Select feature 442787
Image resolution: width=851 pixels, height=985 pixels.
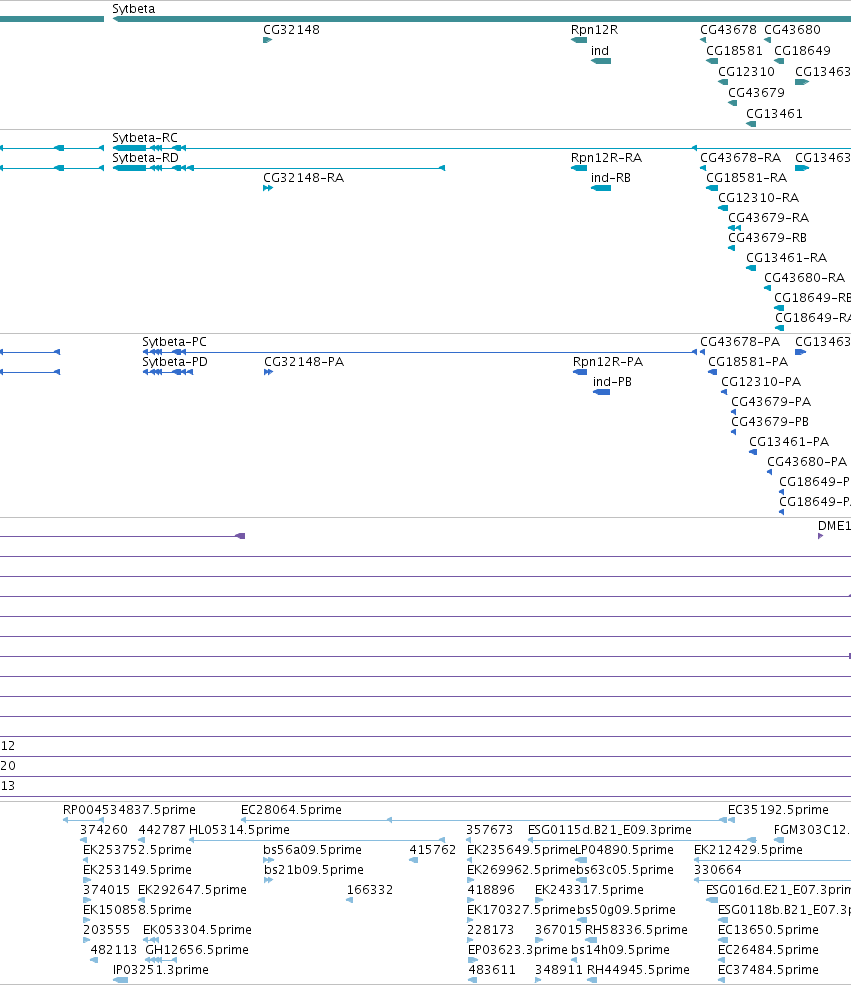tap(162, 830)
